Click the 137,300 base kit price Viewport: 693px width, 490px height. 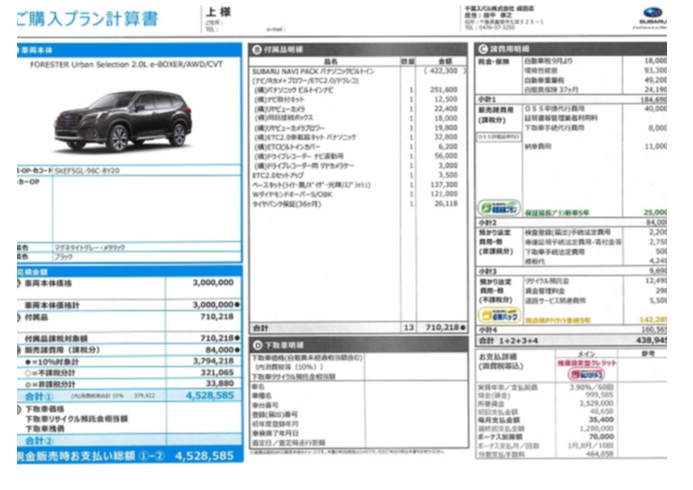coord(444,185)
